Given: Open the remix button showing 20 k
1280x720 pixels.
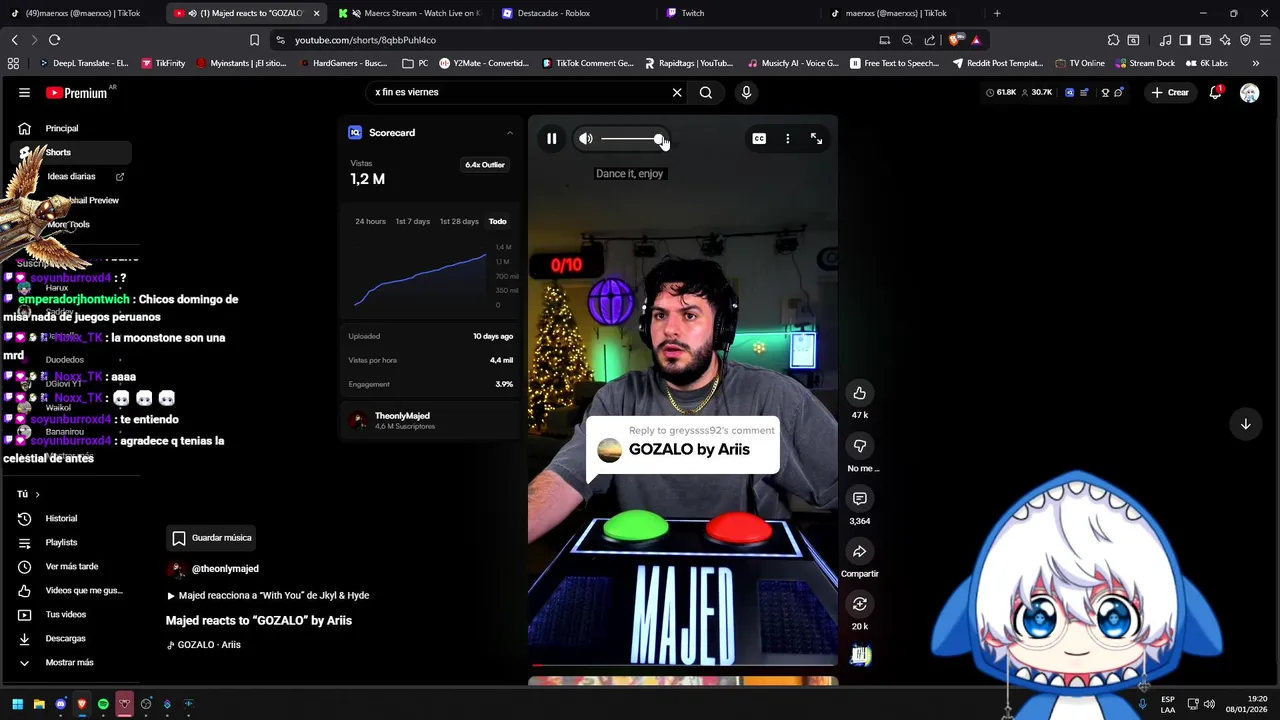Looking at the screenshot, I should tap(859, 604).
